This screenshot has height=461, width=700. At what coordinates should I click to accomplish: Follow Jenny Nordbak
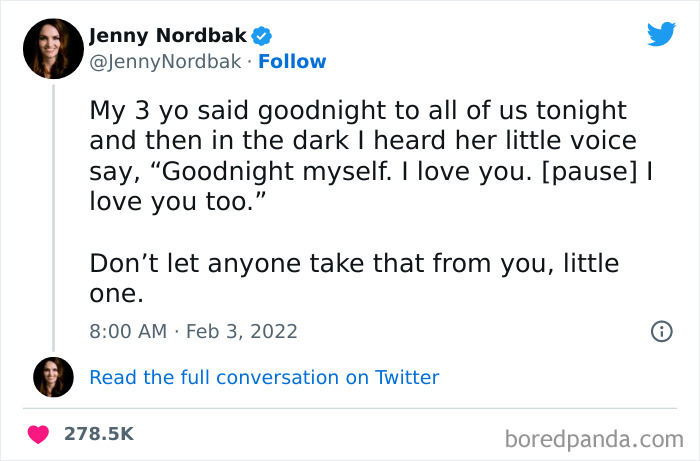click(292, 62)
